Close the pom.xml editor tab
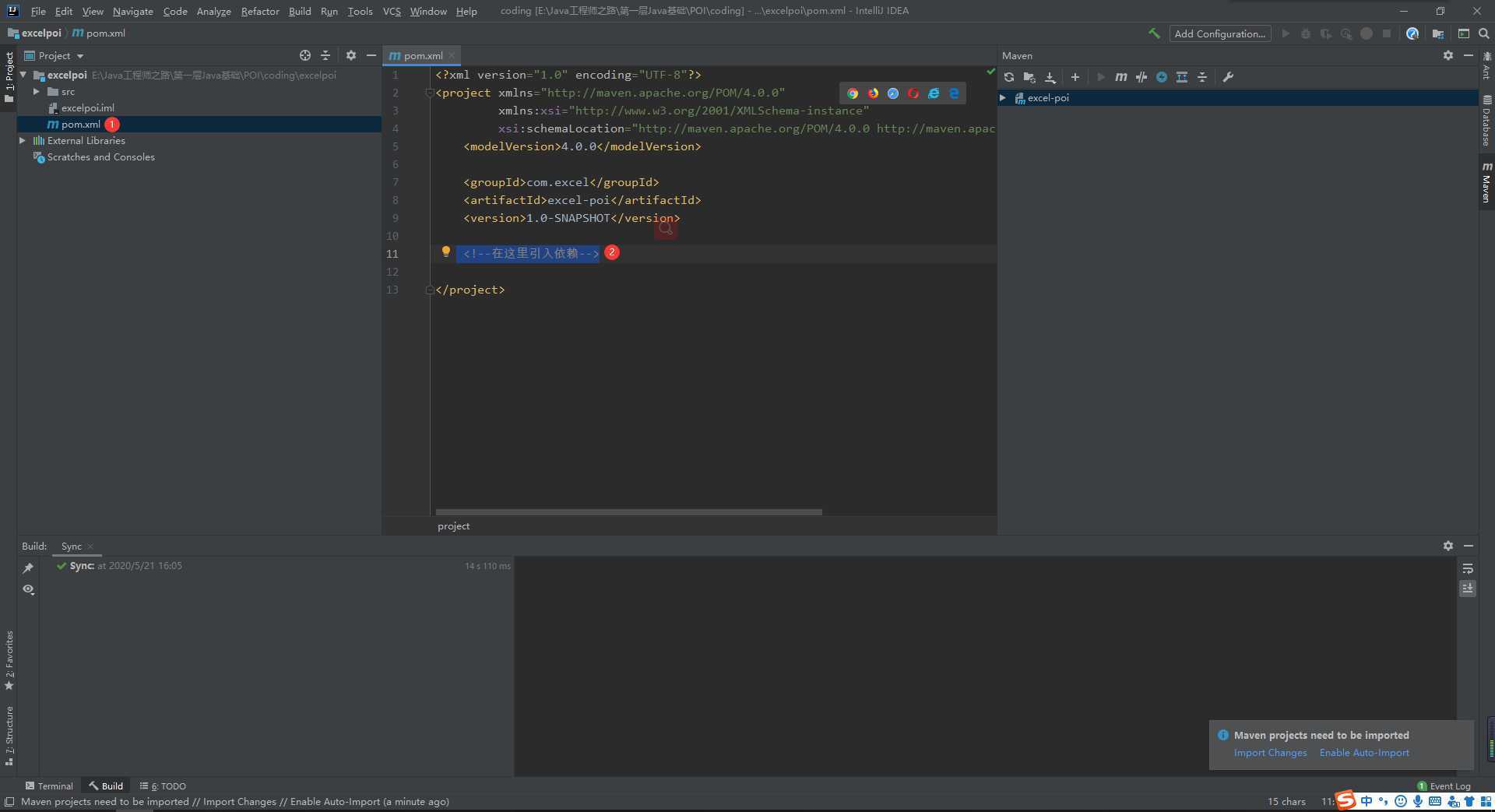The height and width of the screenshot is (812, 1495). click(x=452, y=55)
